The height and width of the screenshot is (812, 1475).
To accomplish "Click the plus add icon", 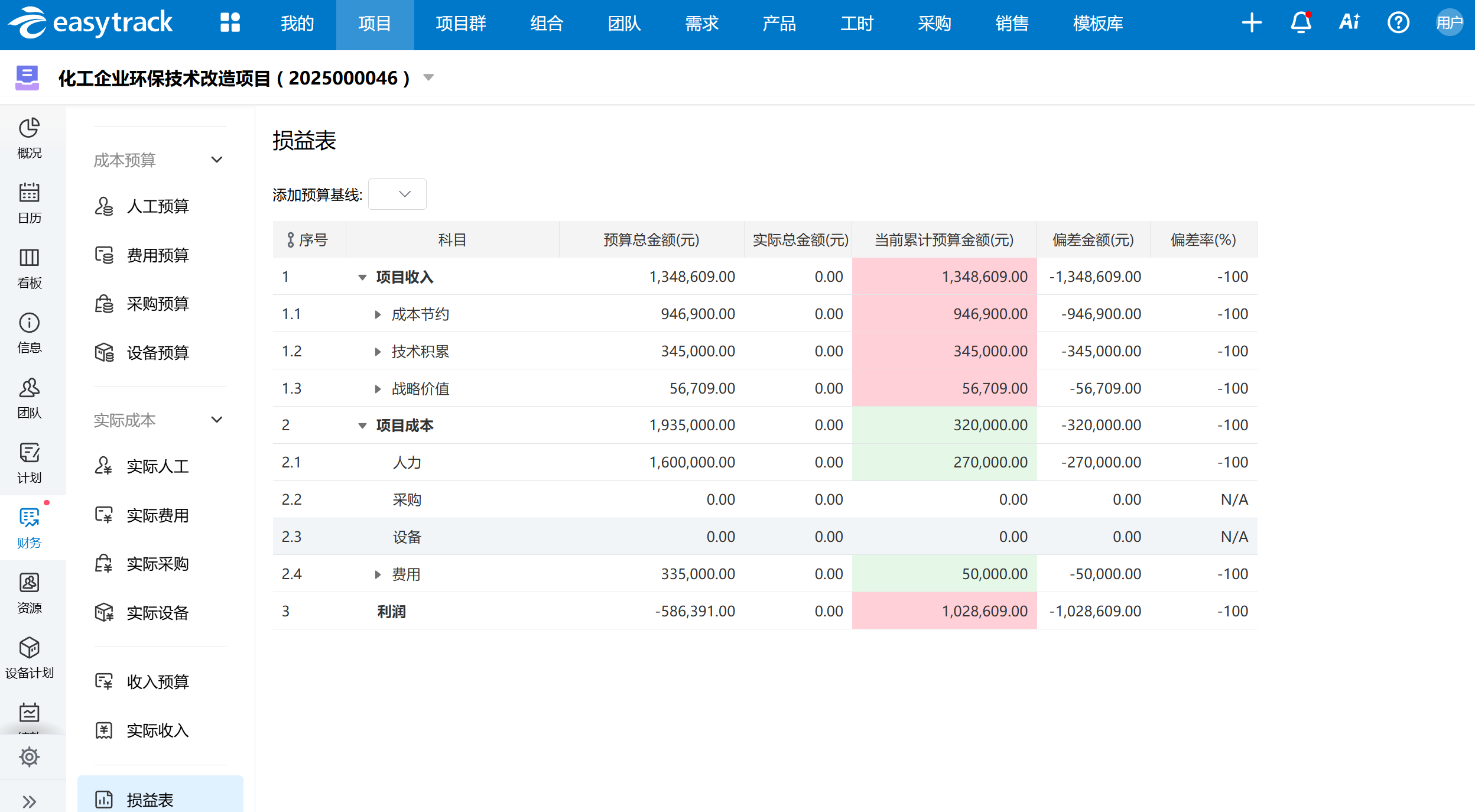I will [1252, 23].
